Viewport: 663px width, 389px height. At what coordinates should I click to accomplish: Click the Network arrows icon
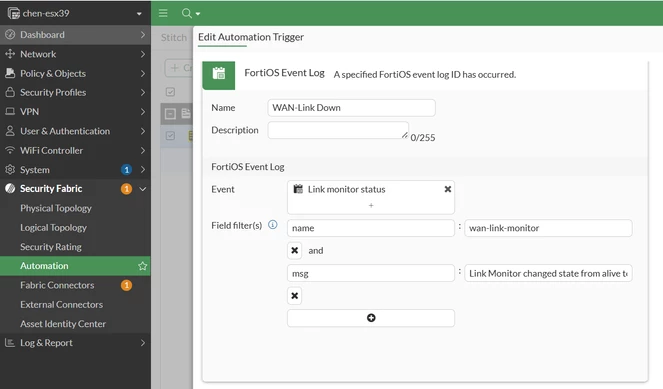click(x=10, y=54)
